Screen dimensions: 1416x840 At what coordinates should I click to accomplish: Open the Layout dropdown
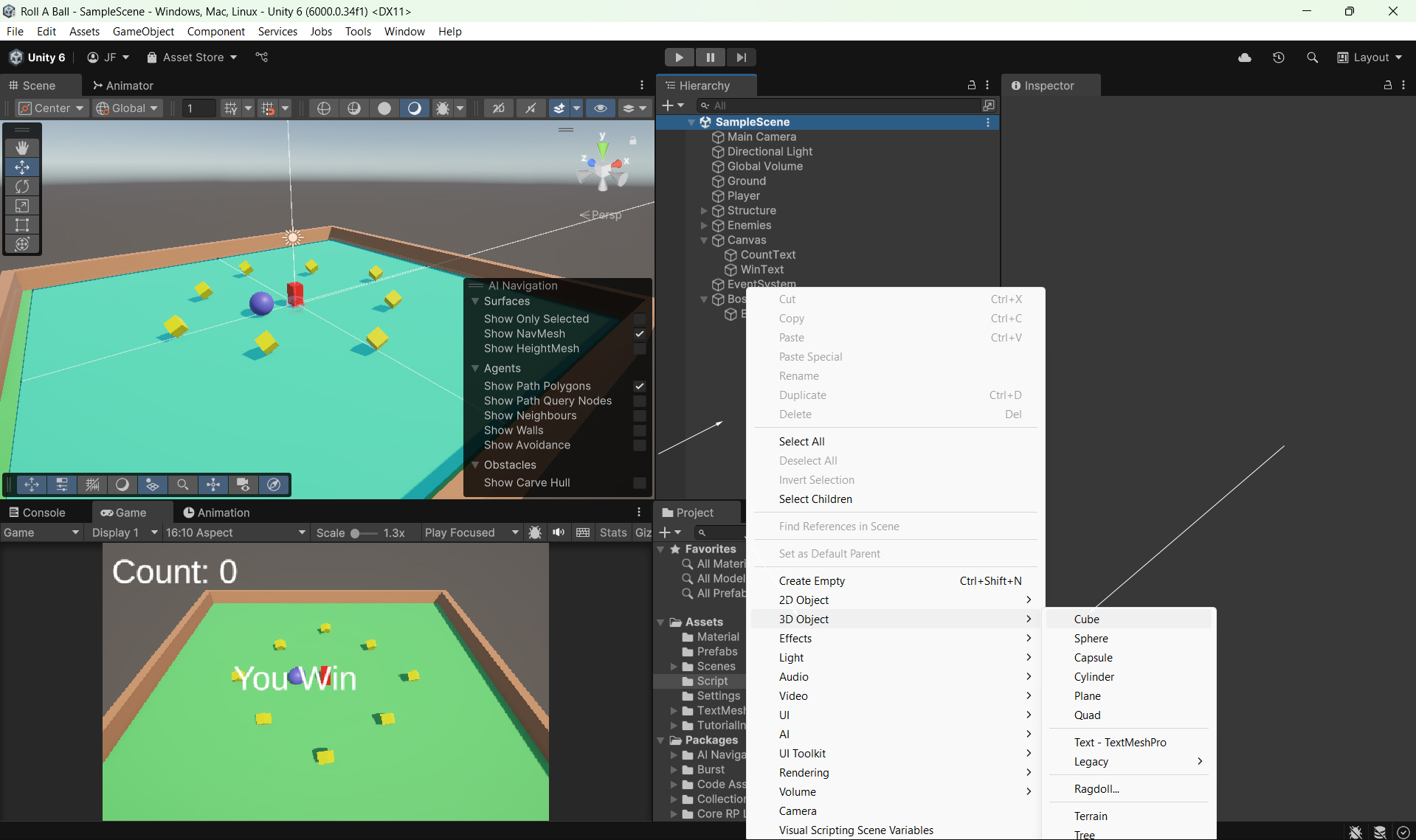(x=1370, y=58)
